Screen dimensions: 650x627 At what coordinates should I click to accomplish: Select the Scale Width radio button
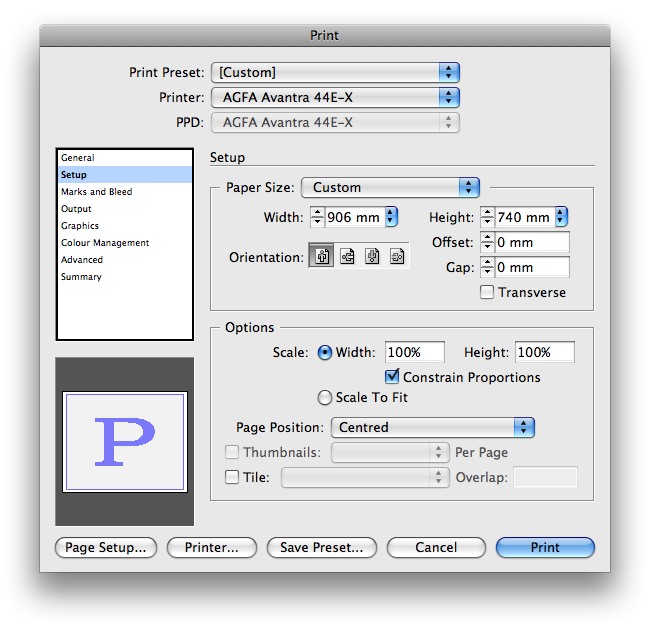click(x=325, y=353)
